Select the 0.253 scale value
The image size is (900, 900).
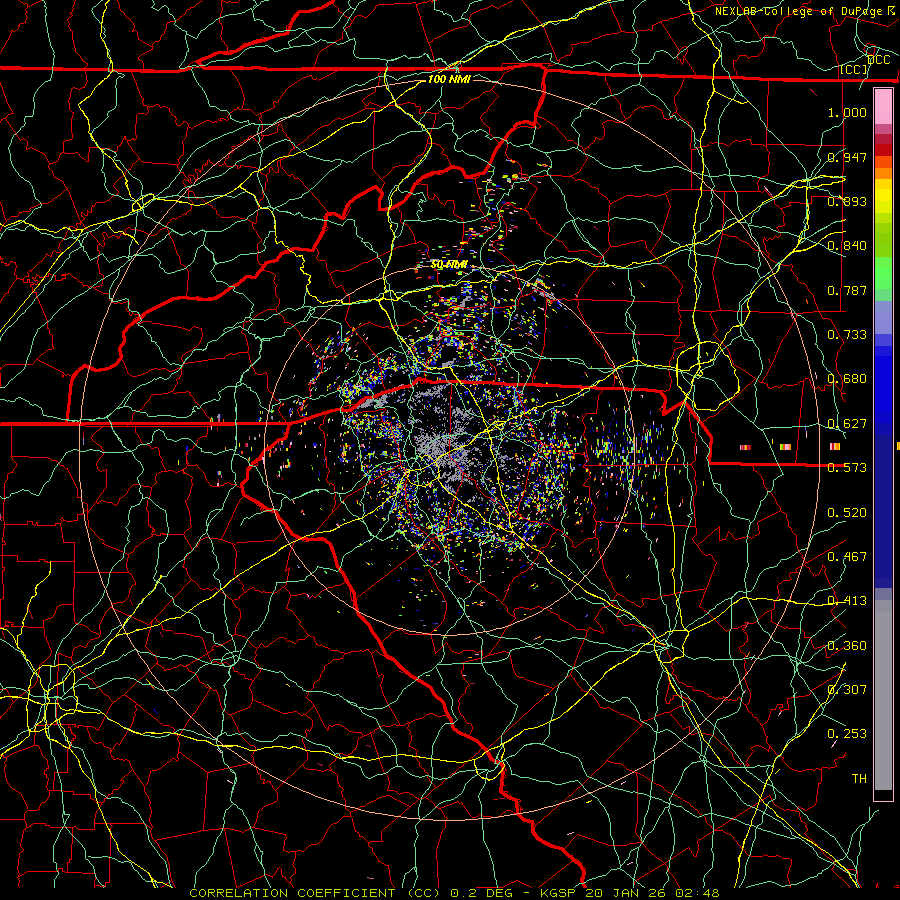847,734
